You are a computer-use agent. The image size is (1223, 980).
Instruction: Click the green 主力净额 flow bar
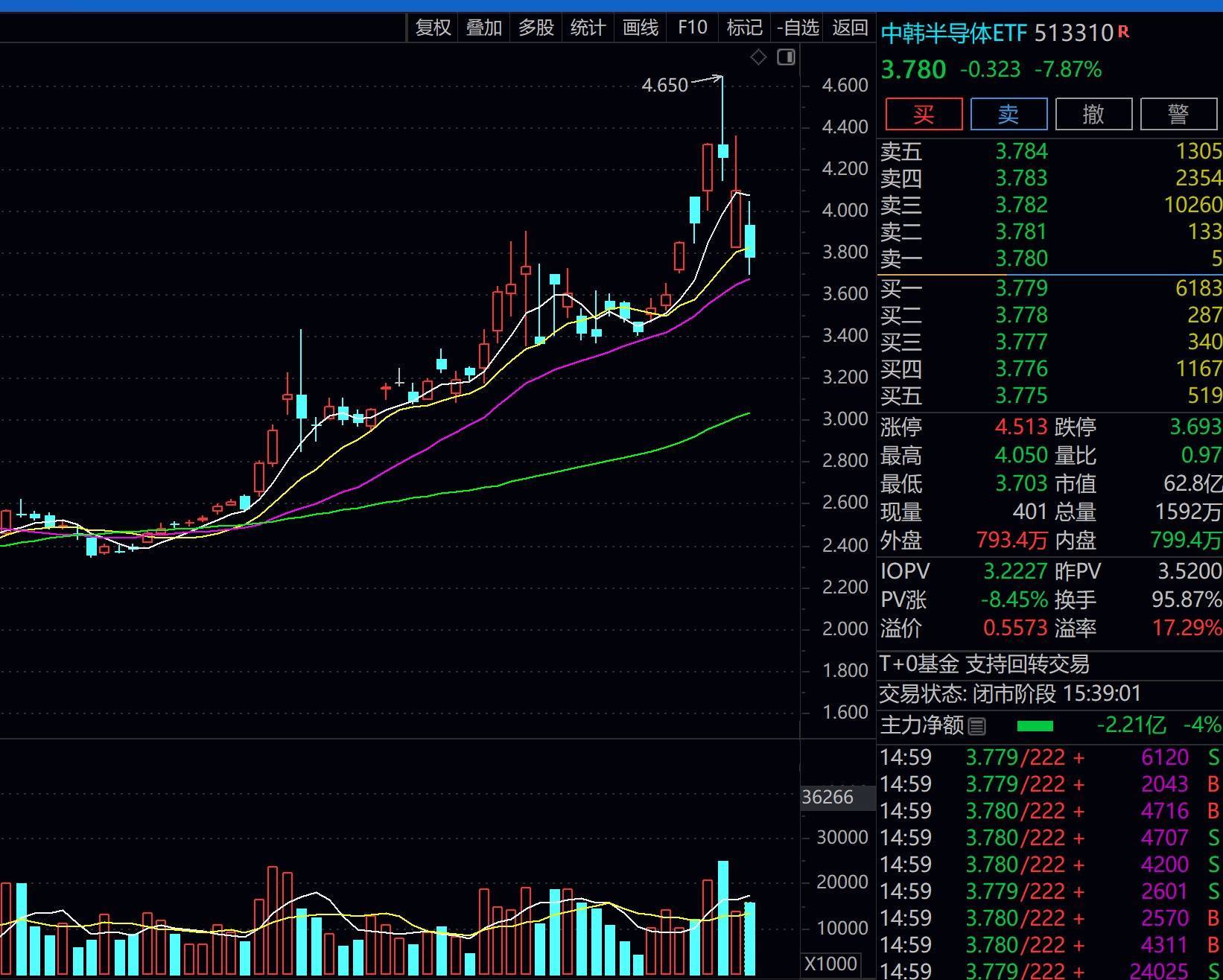click(1035, 725)
